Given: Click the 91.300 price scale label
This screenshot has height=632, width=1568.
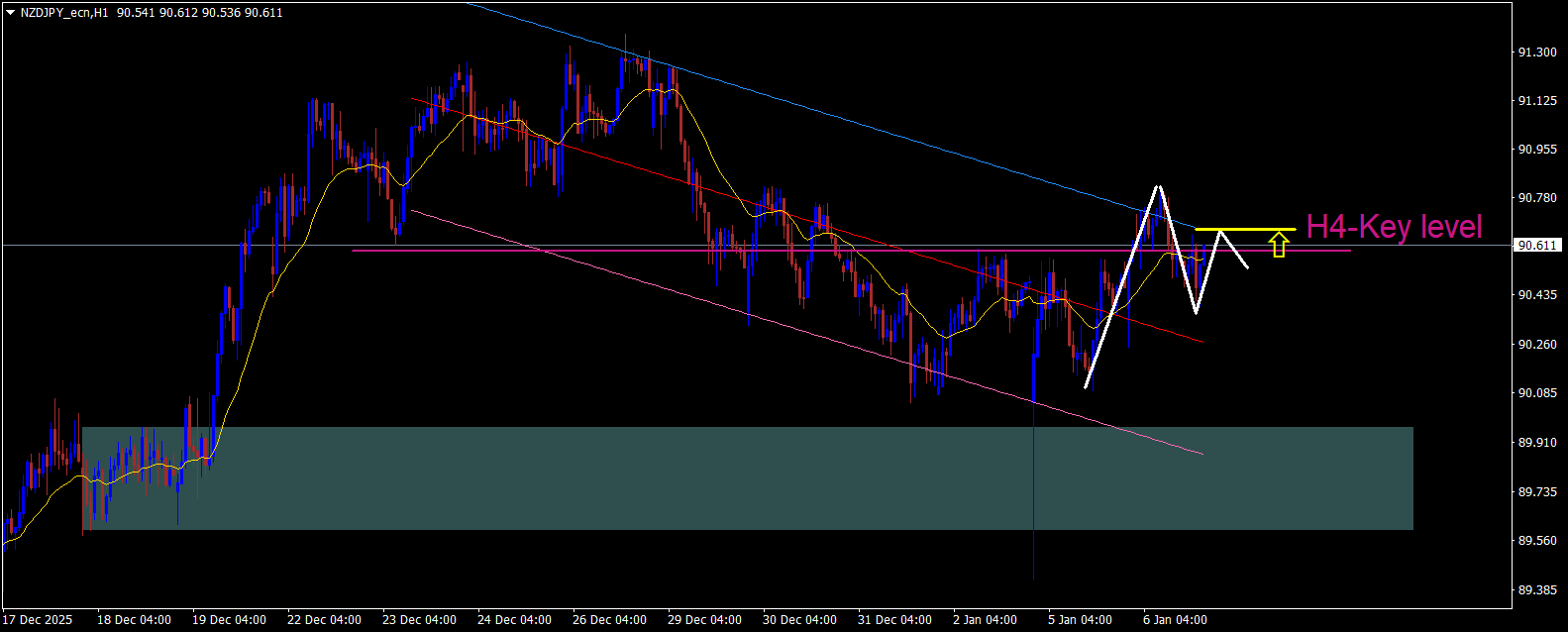Looking at the screenshot, I should [1537, 52].
